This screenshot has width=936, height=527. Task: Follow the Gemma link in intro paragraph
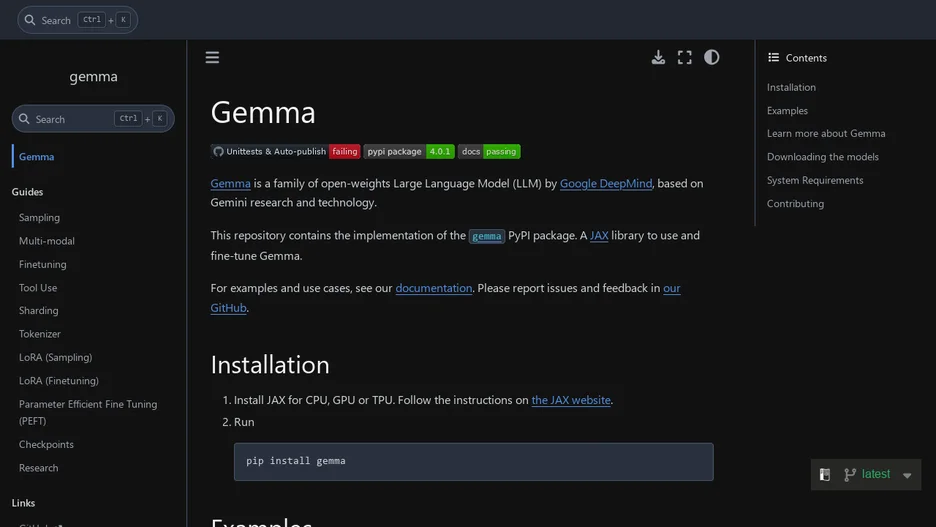230,183
